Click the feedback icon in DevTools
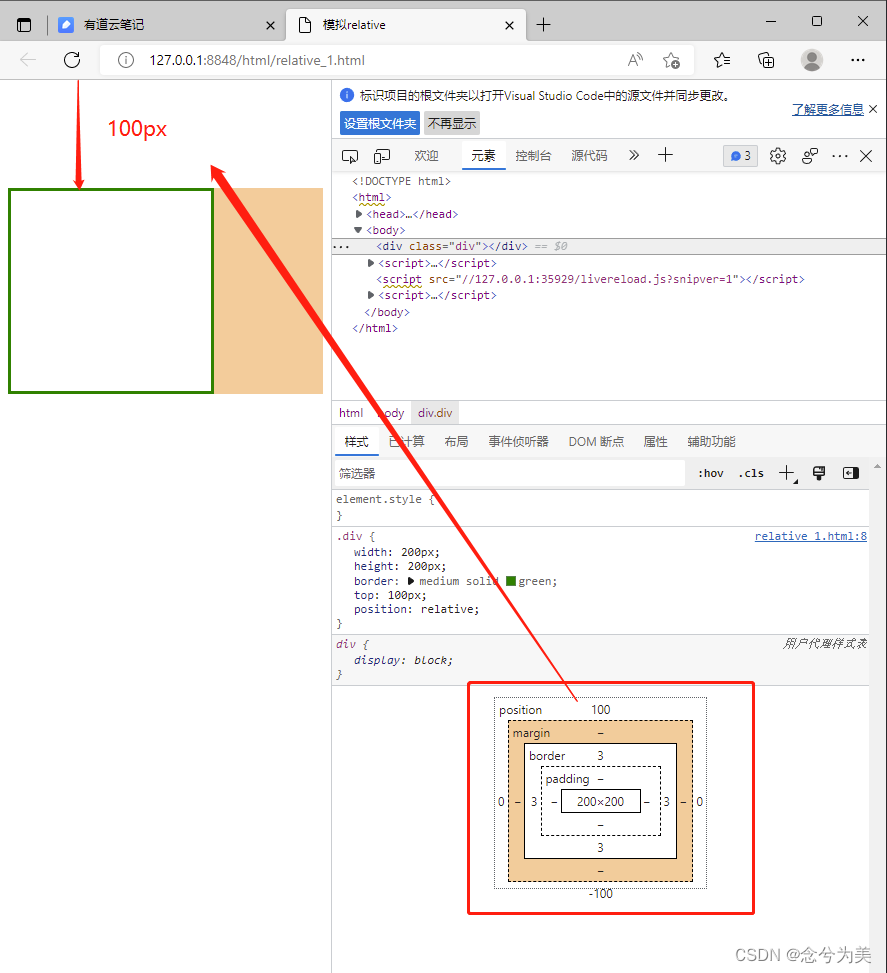Image resolution: width=887 pixels, height=973 pixels. pyautogui.click(x=809, y=156)
